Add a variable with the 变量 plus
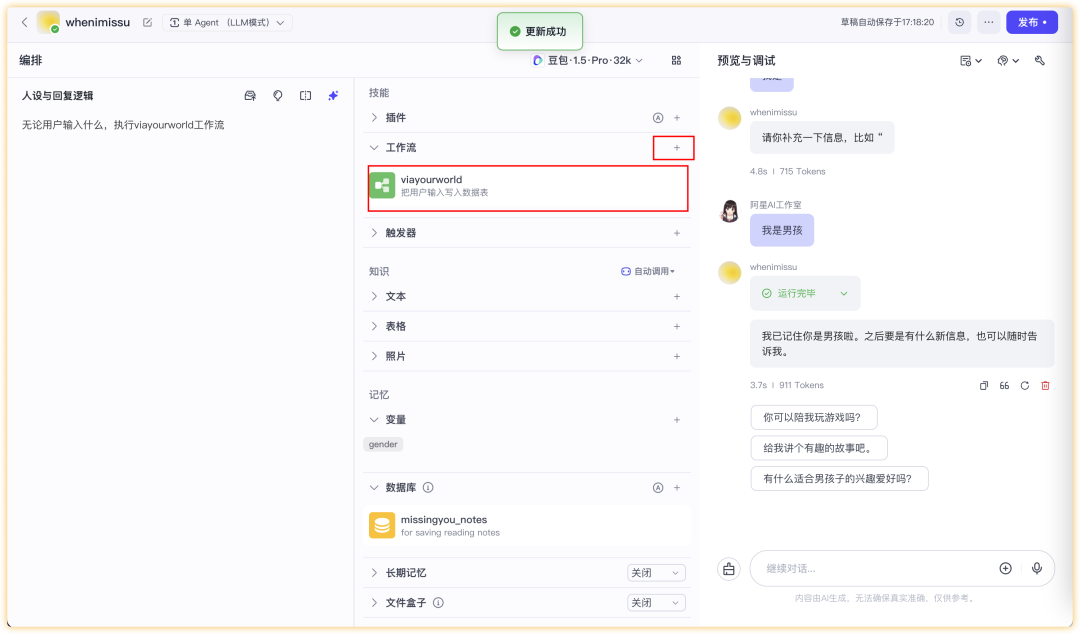 coord(677,420)
